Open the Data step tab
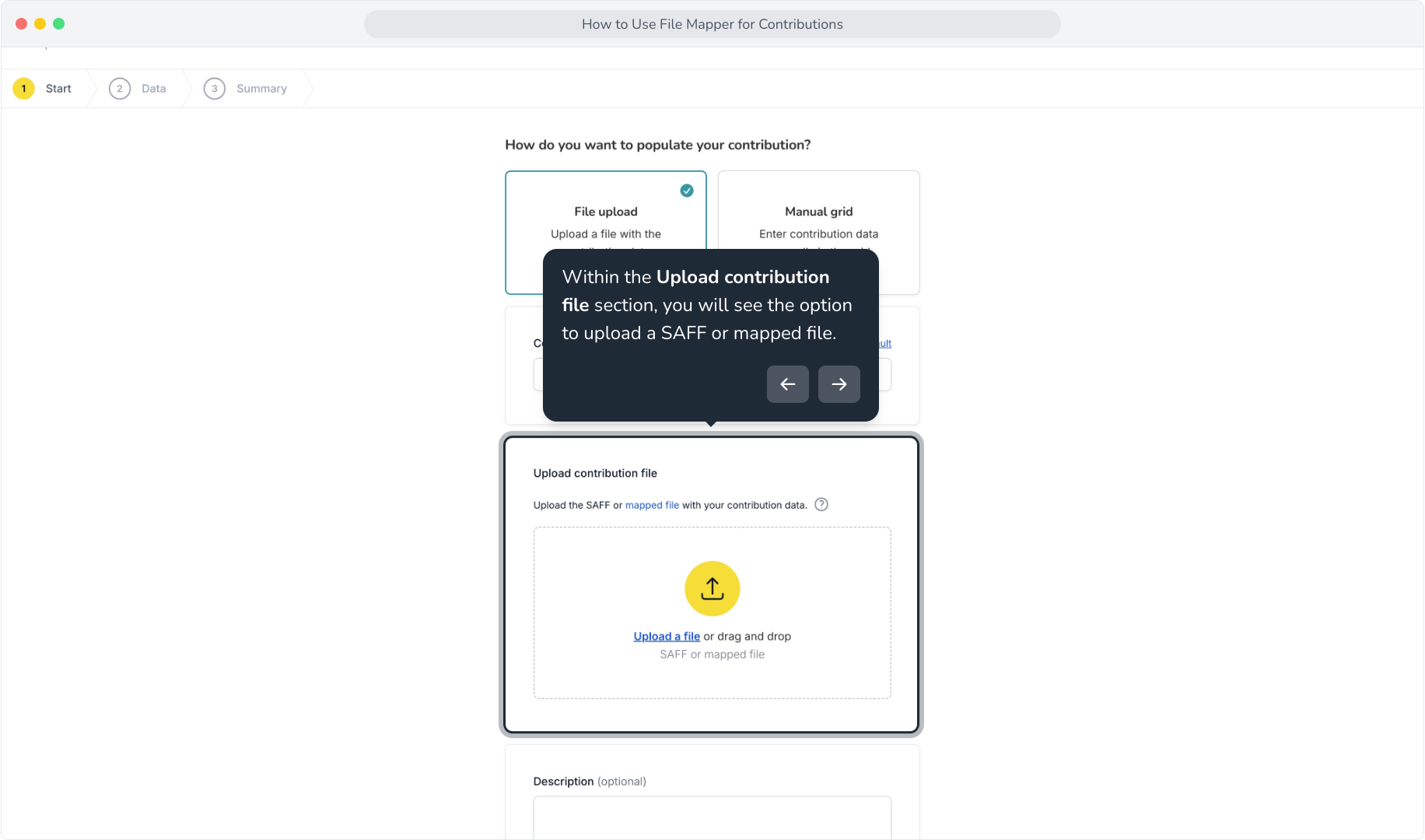 pyautogui.click(x=138, y=89)
